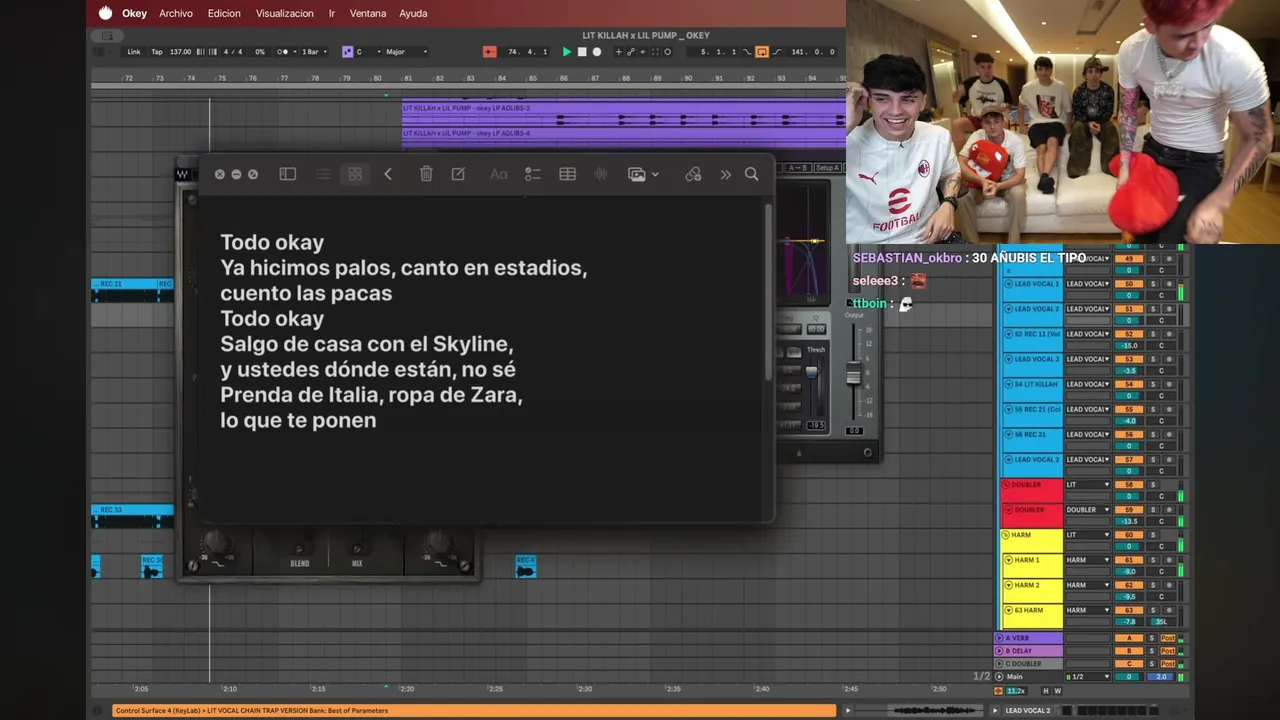Open the Major scale dropdown
Viewport: 1280px width, 720px height.
coord(407,52)
